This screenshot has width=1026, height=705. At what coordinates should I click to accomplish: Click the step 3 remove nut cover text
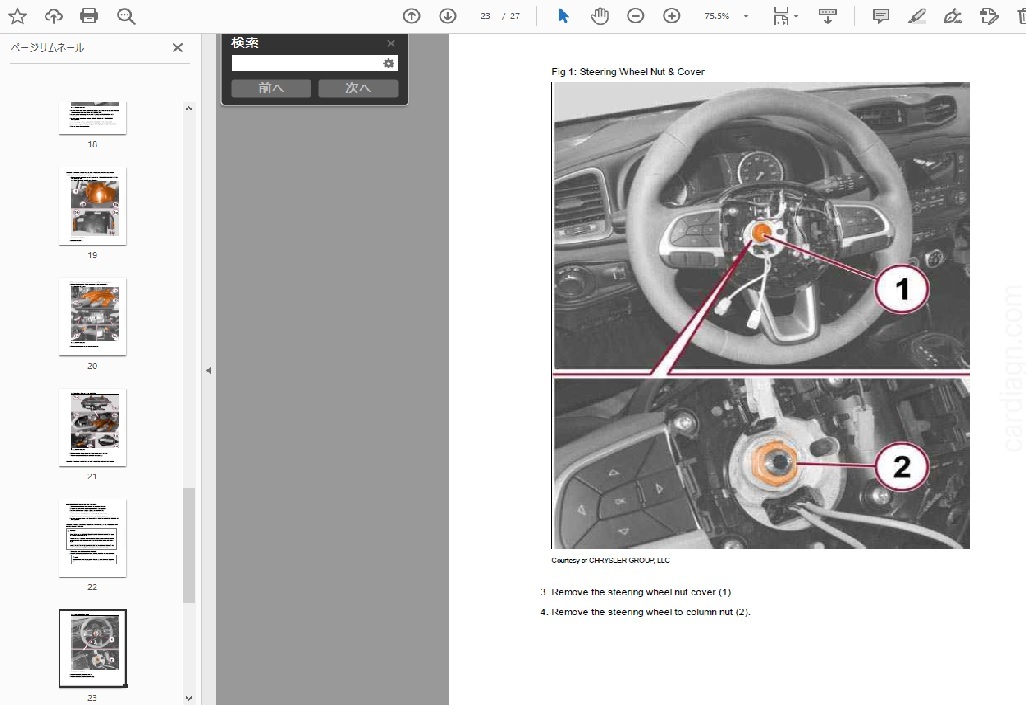click(x=635, y=592)
